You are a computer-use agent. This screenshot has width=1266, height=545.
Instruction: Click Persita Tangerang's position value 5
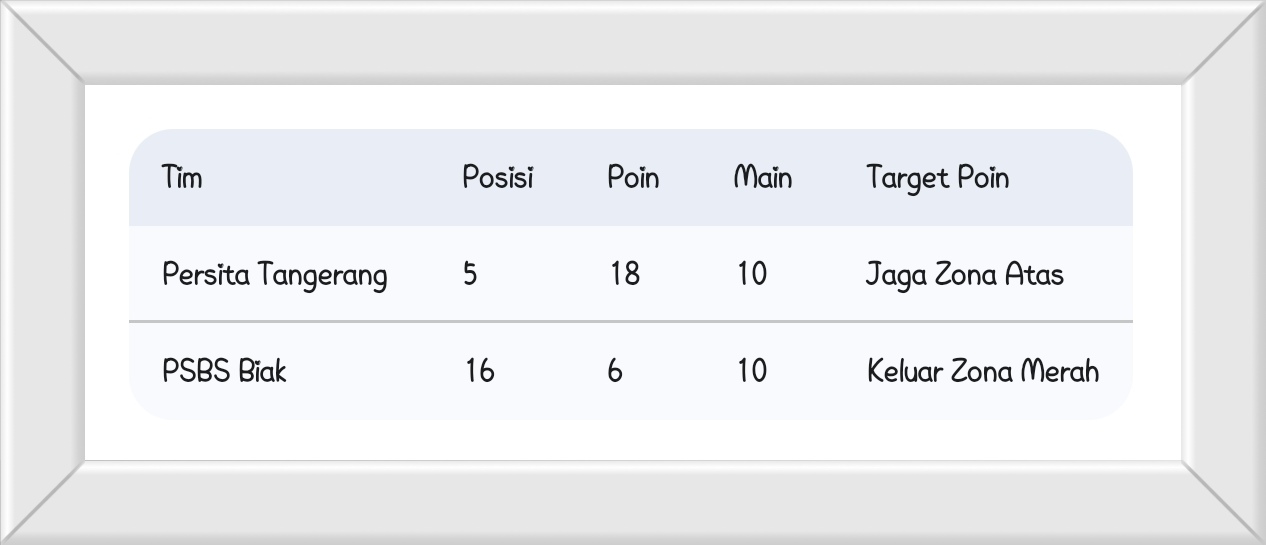tap(470, 274)
